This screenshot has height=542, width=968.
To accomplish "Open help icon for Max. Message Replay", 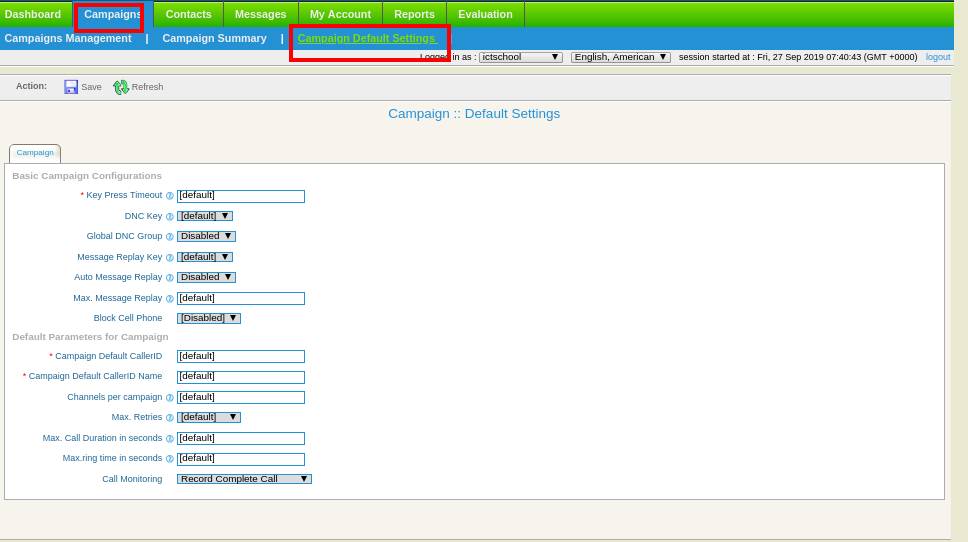I will (170, 299).
